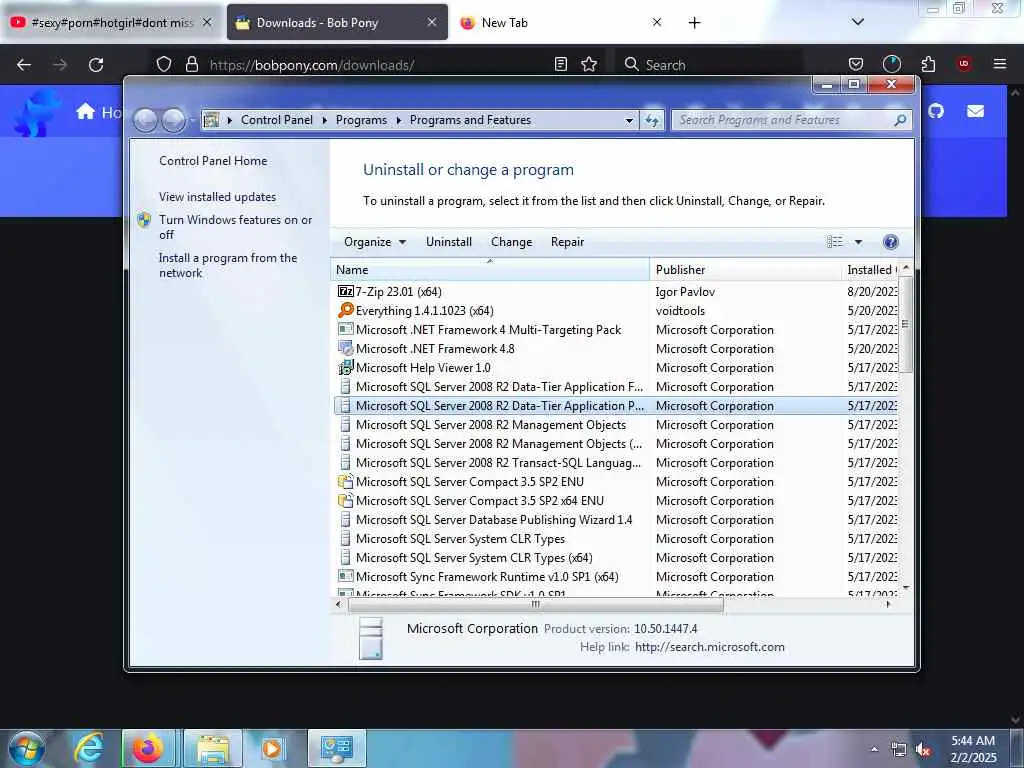Viewport: 1024px width, 768px height.
Task: Open Firefox list all tabs chevron
Action: [x=858, y=22]
